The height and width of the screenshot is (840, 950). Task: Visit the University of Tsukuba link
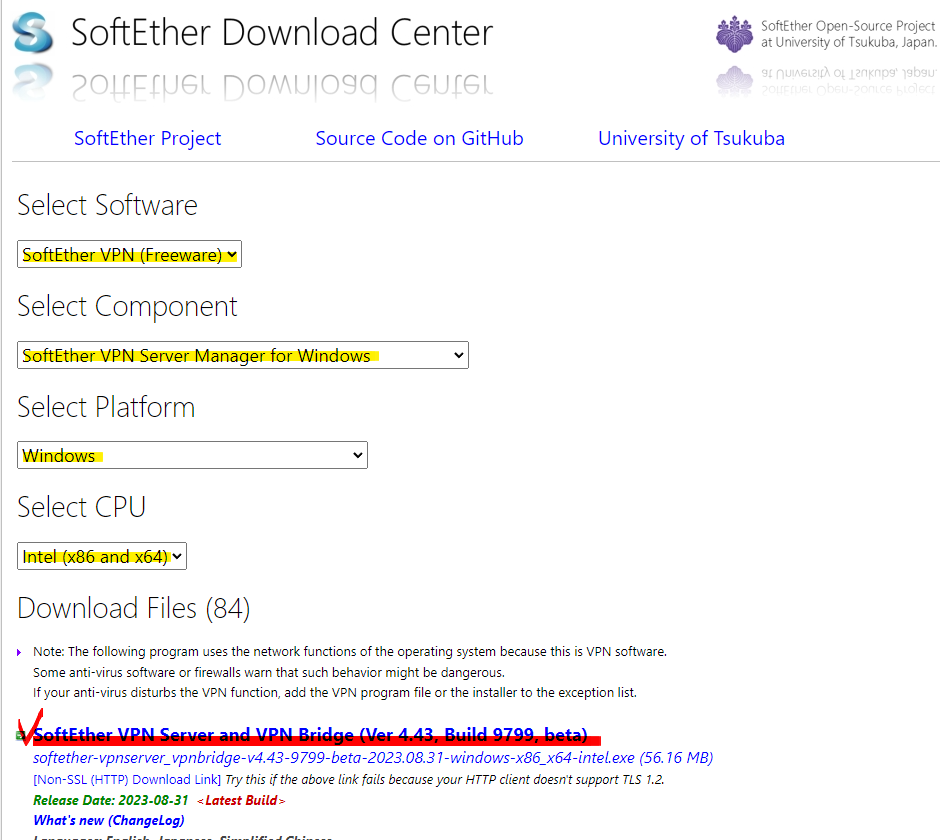pos(691,138)
